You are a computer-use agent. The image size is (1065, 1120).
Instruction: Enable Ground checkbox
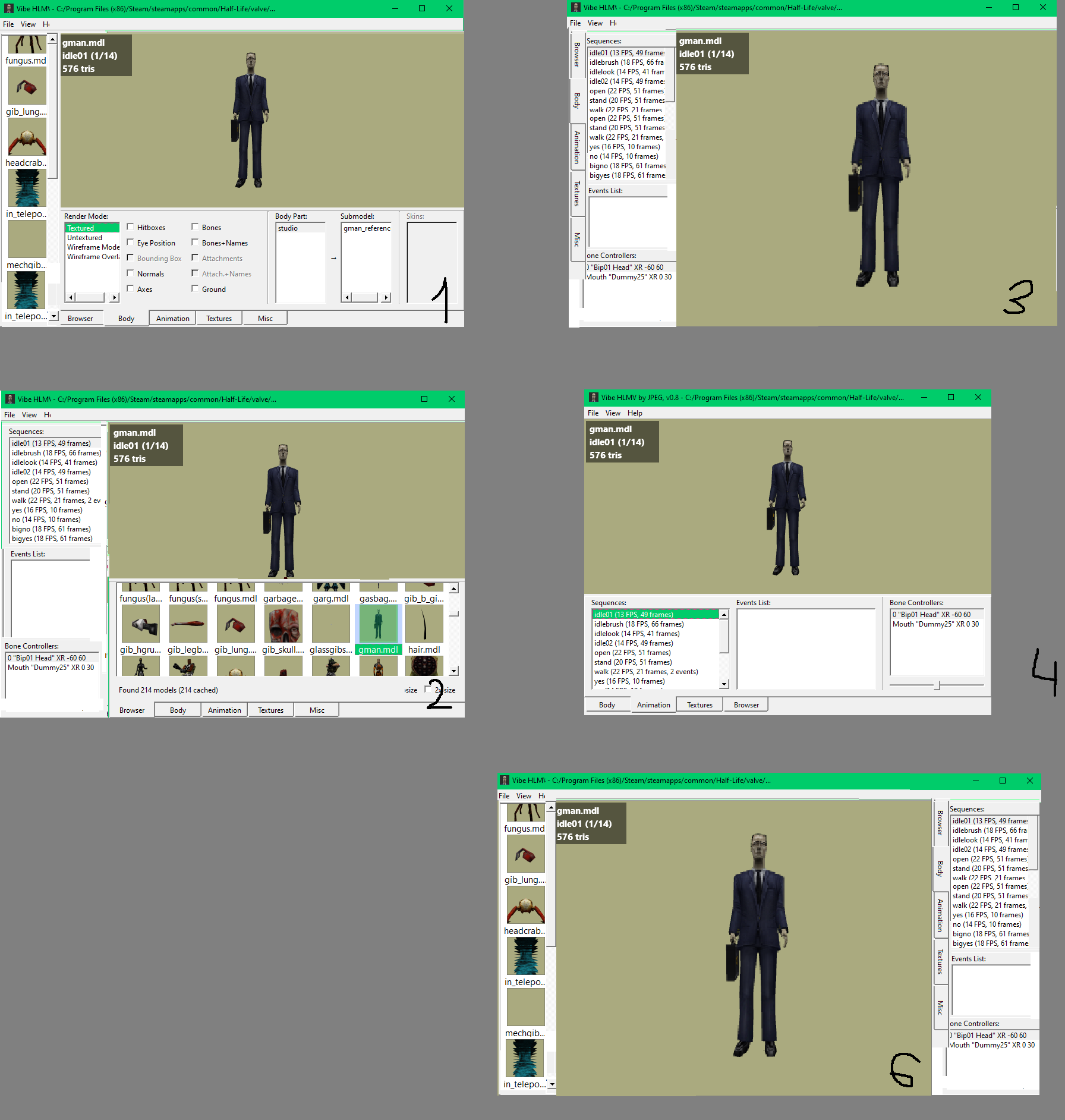click(195, 289)
